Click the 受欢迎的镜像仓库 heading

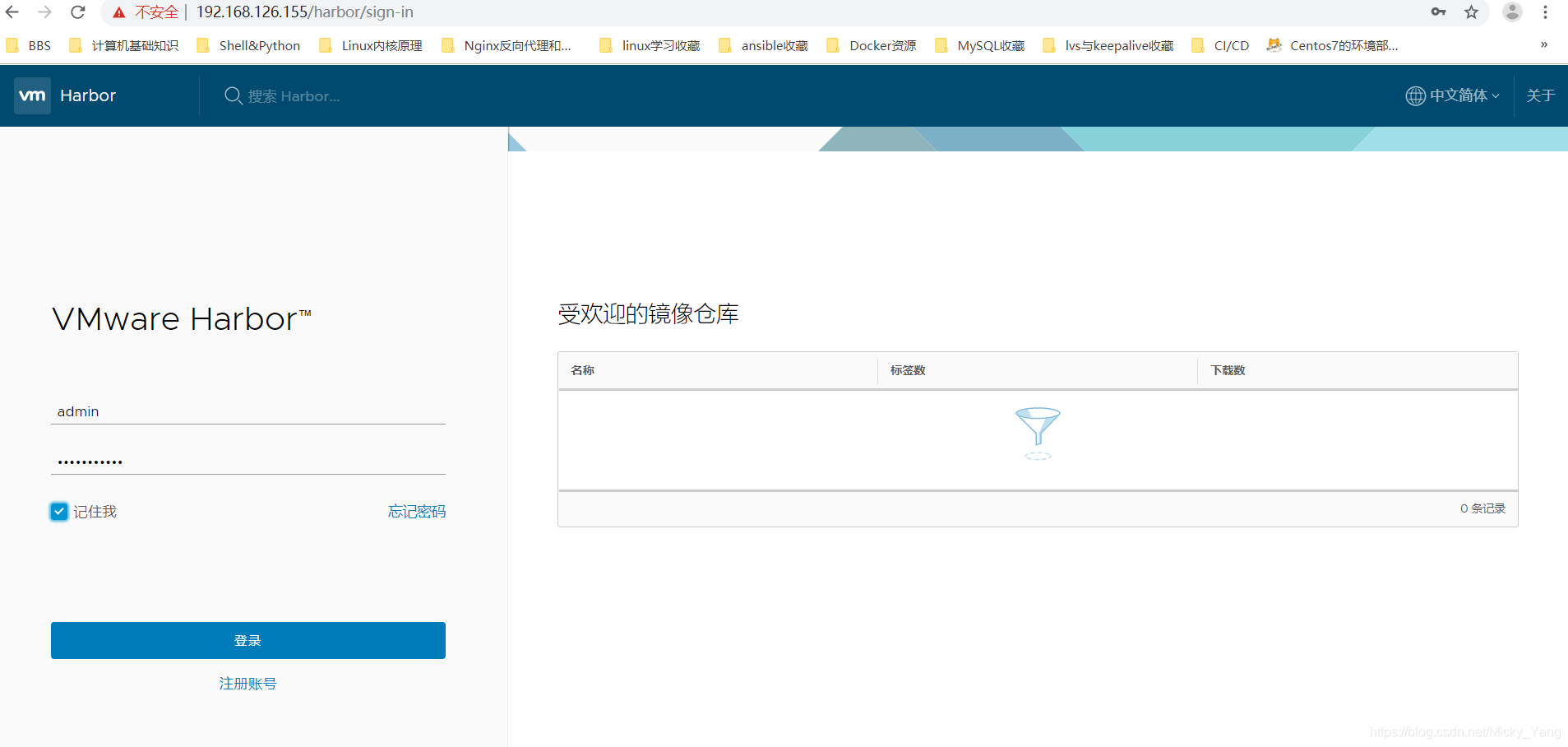pos(649,313)
